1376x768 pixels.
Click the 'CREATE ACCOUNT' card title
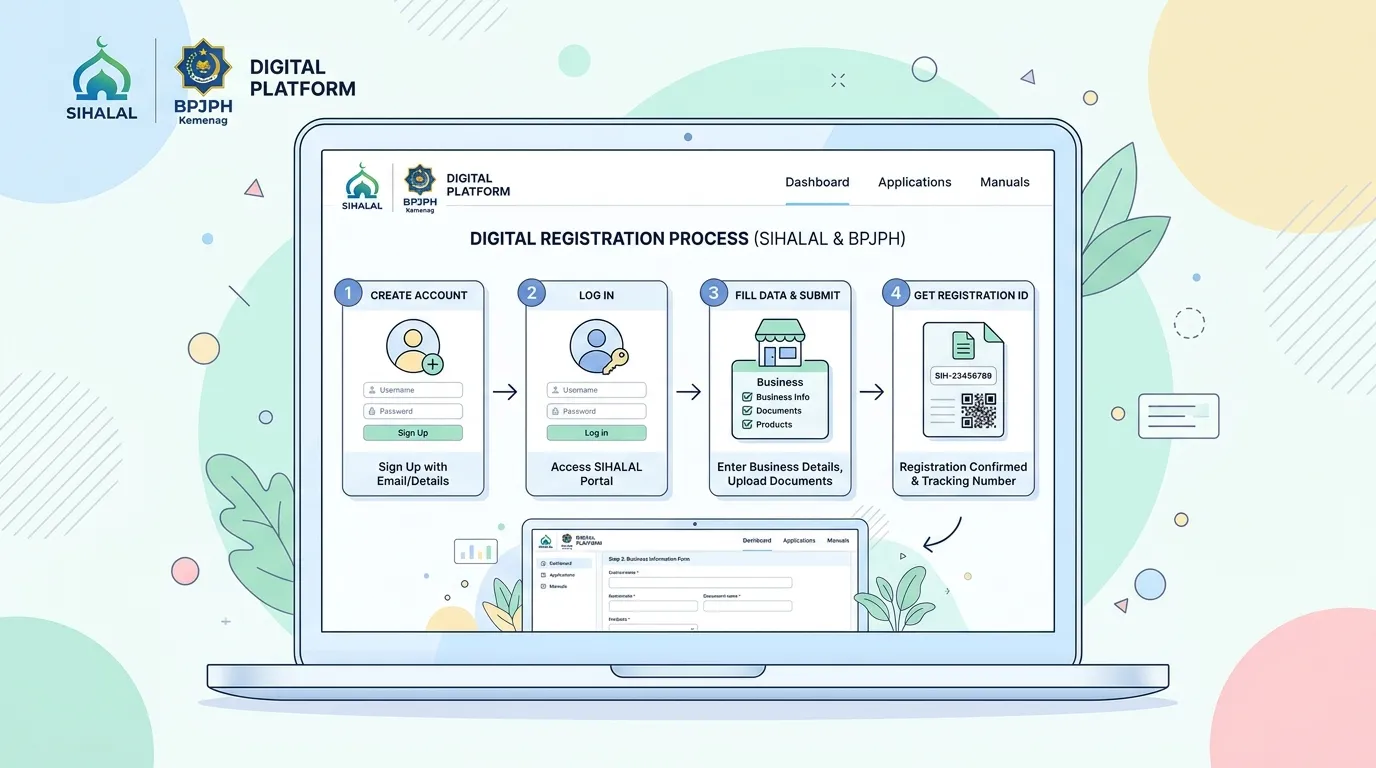(419, 295)
